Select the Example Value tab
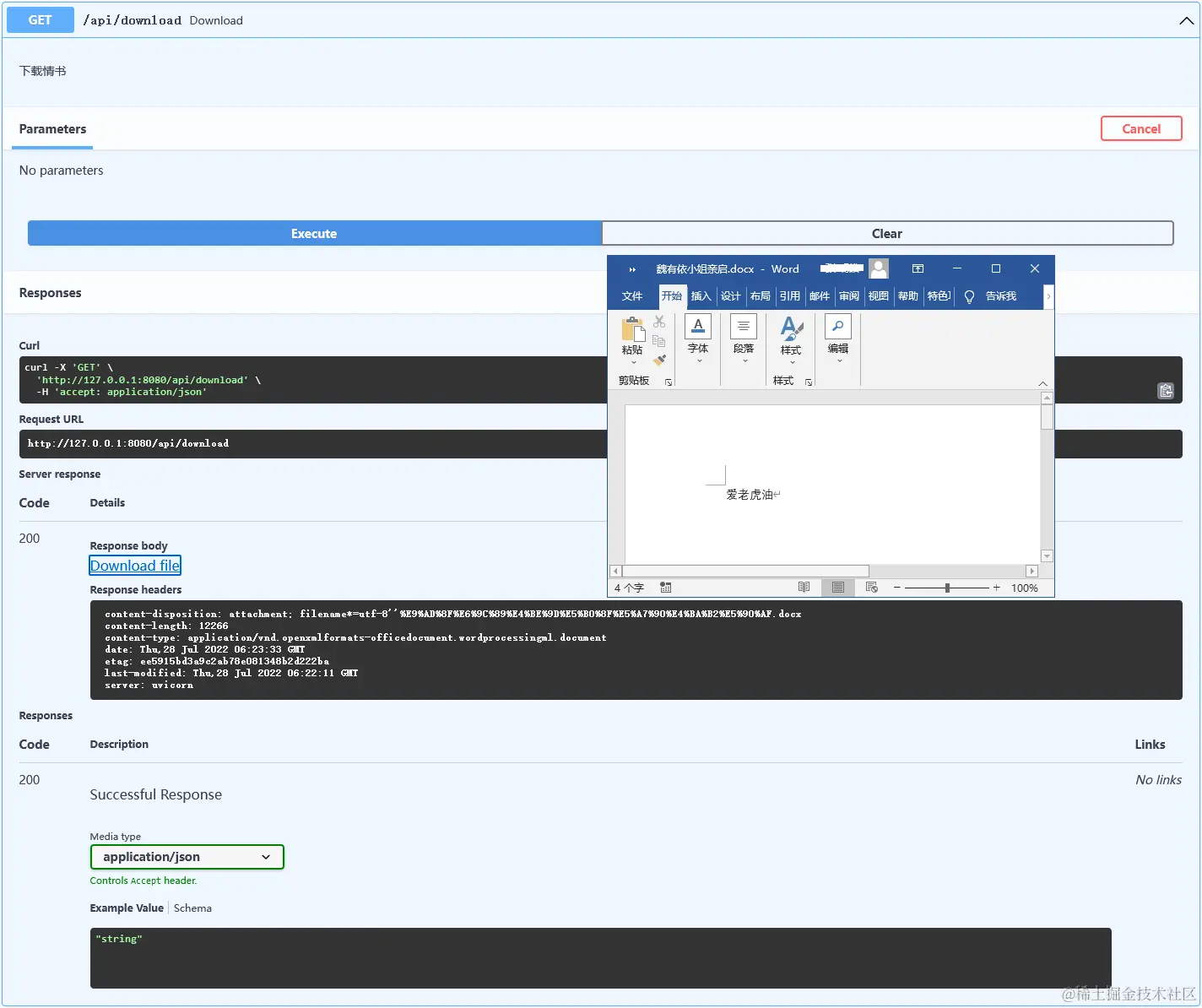The image size is (1202, 1008). tap(127, 908)
